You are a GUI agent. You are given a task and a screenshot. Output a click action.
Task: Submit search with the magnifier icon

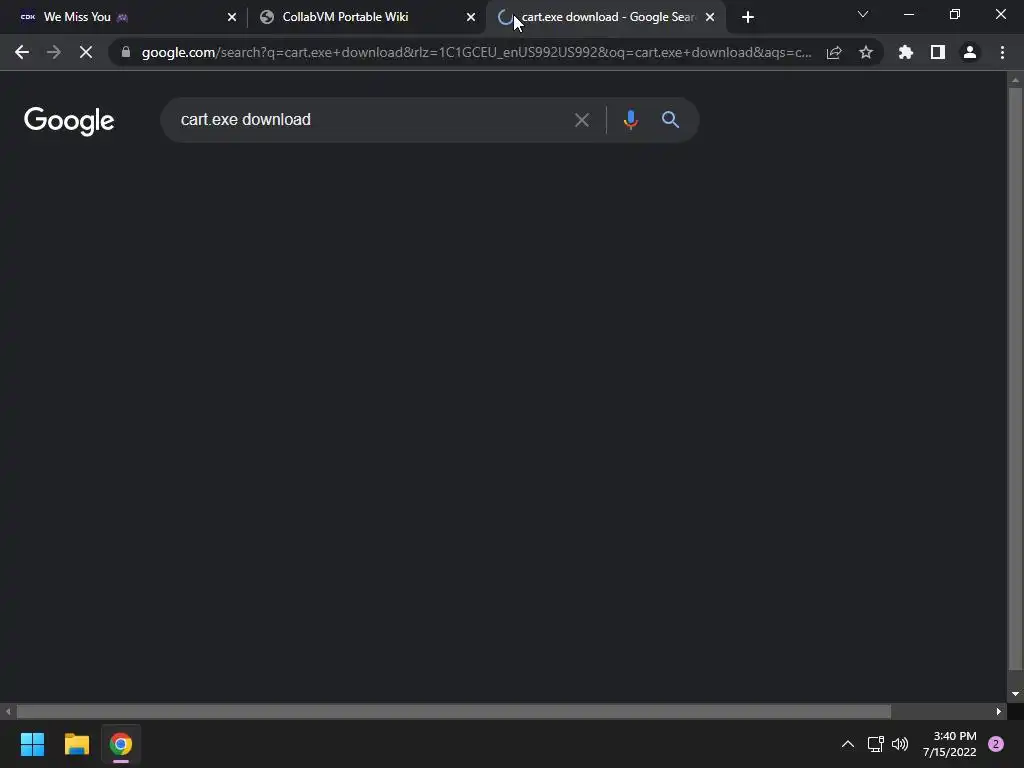[671, 120]
